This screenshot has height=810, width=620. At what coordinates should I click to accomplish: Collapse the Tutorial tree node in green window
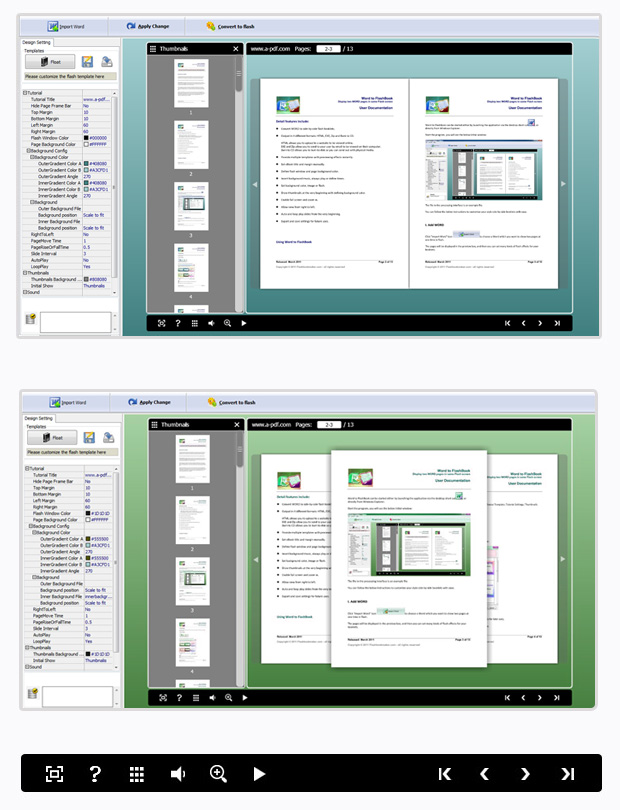27,469
